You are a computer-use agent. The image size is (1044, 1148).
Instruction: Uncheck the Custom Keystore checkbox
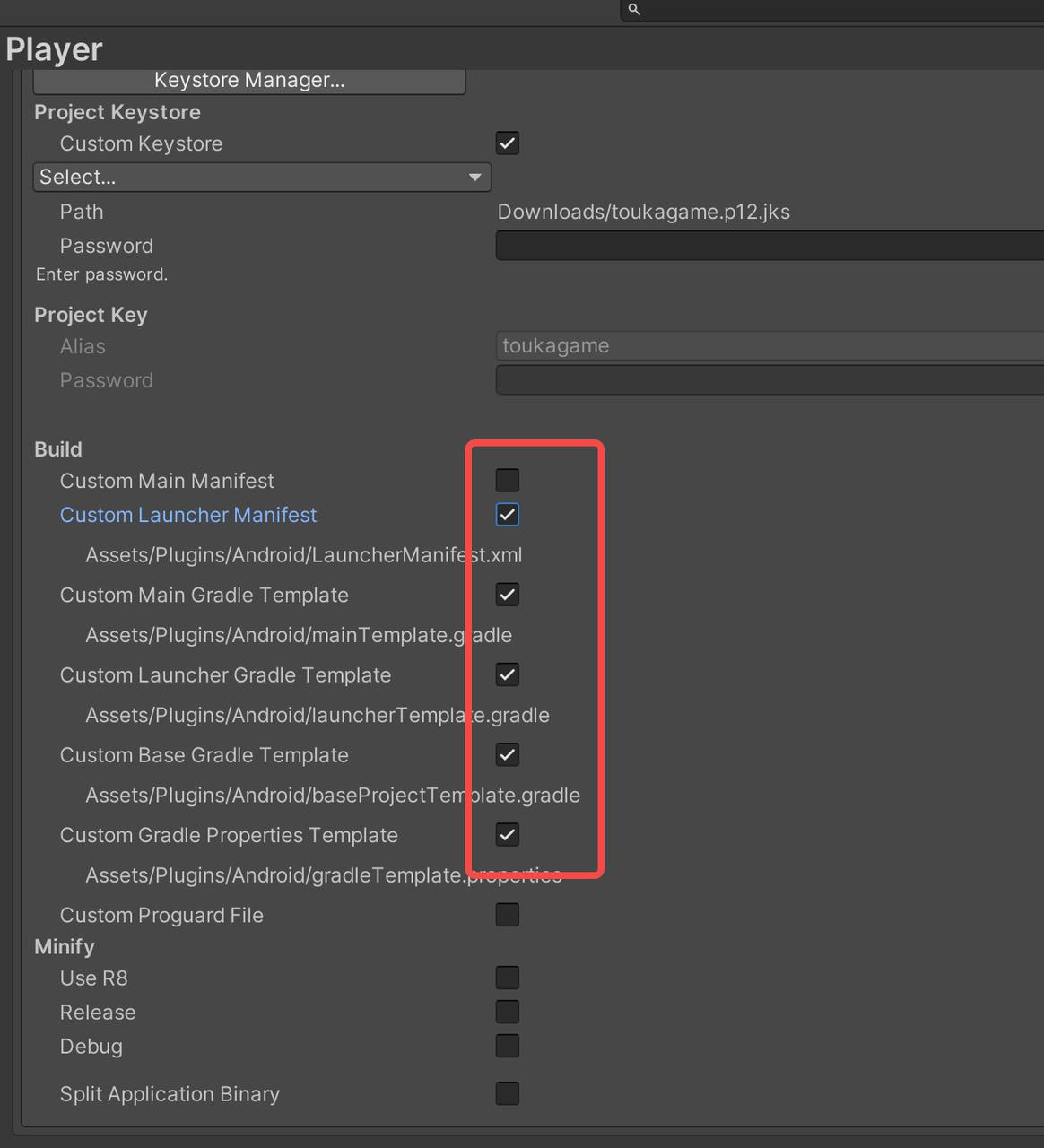tap(508, 143)
